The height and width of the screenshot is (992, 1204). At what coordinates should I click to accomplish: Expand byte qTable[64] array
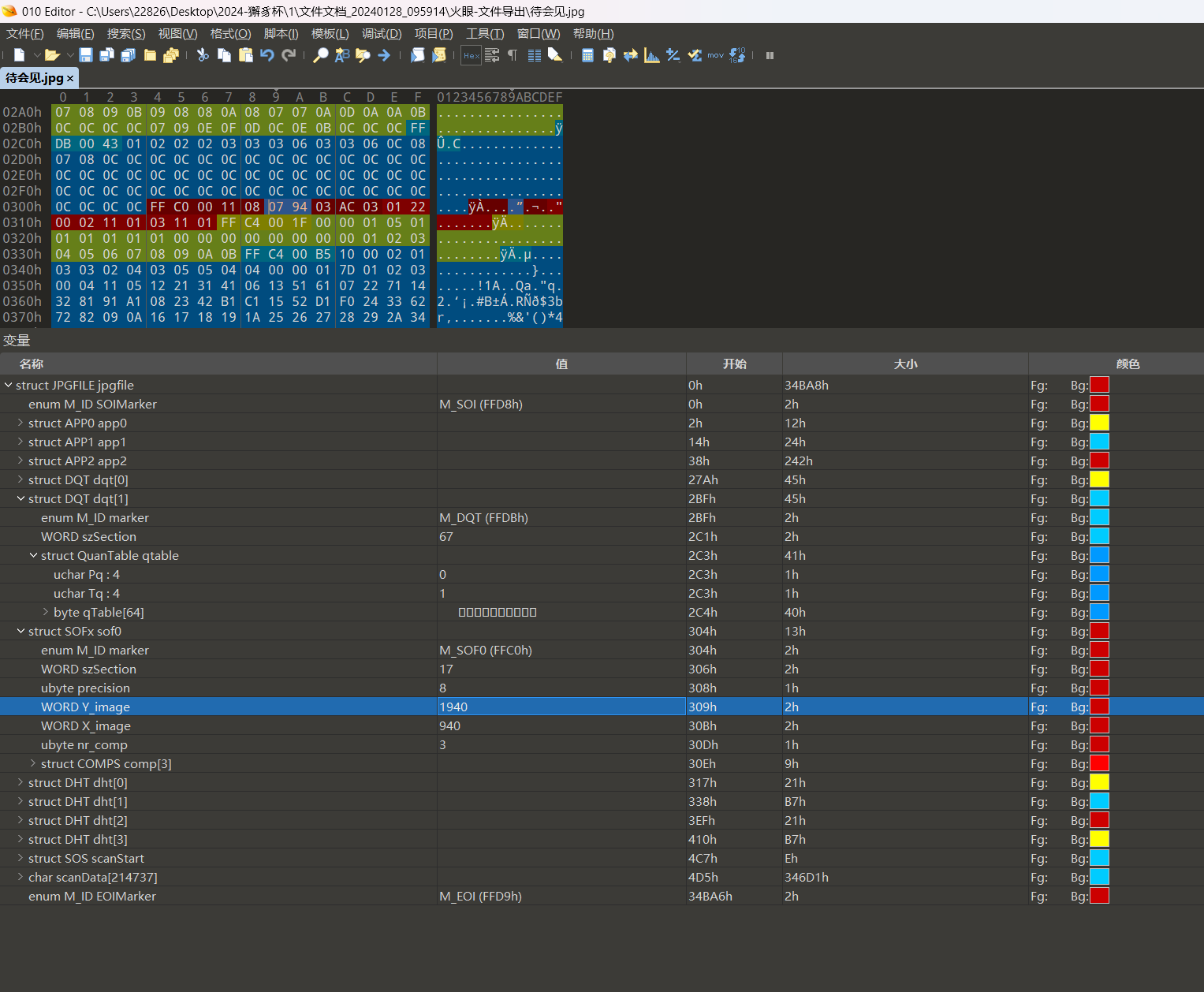[46, 612]
